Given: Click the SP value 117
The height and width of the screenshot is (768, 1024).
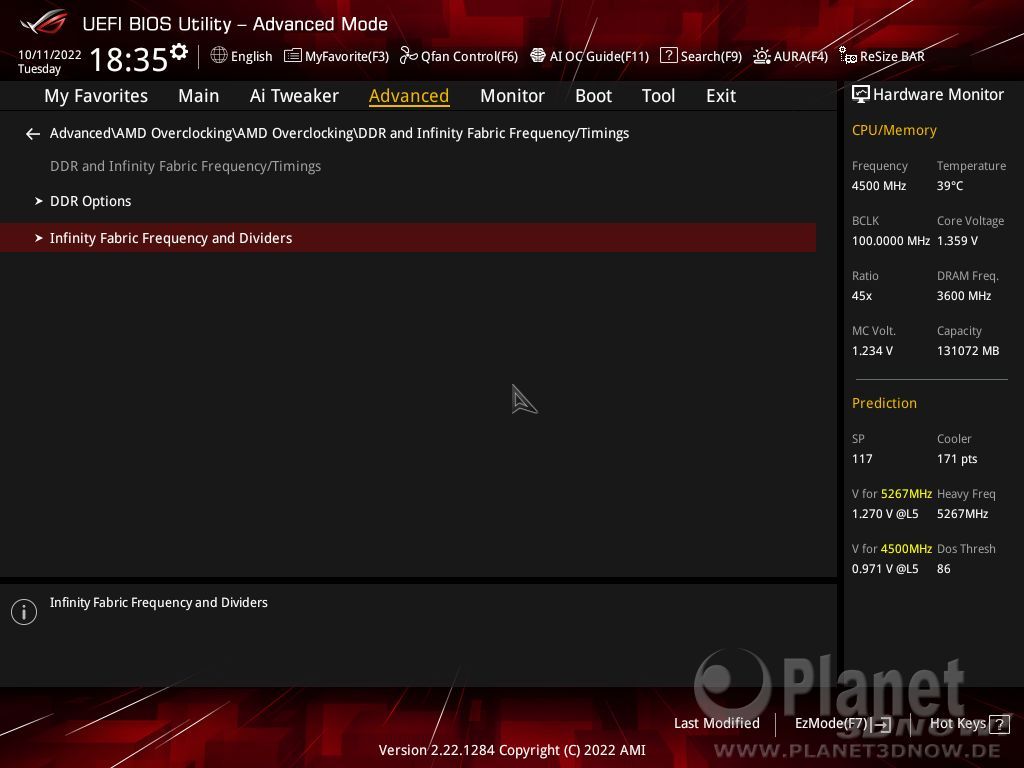Looking at the screenshot, I should coord(862,459).
